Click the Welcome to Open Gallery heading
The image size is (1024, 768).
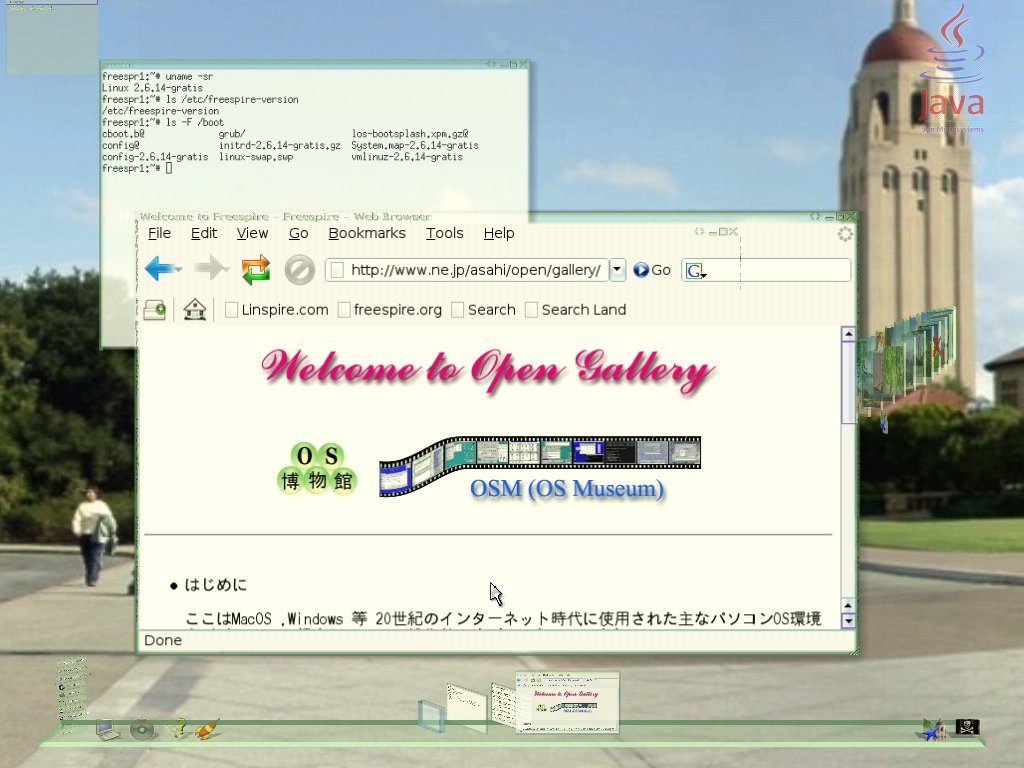(x=487, y=370)
